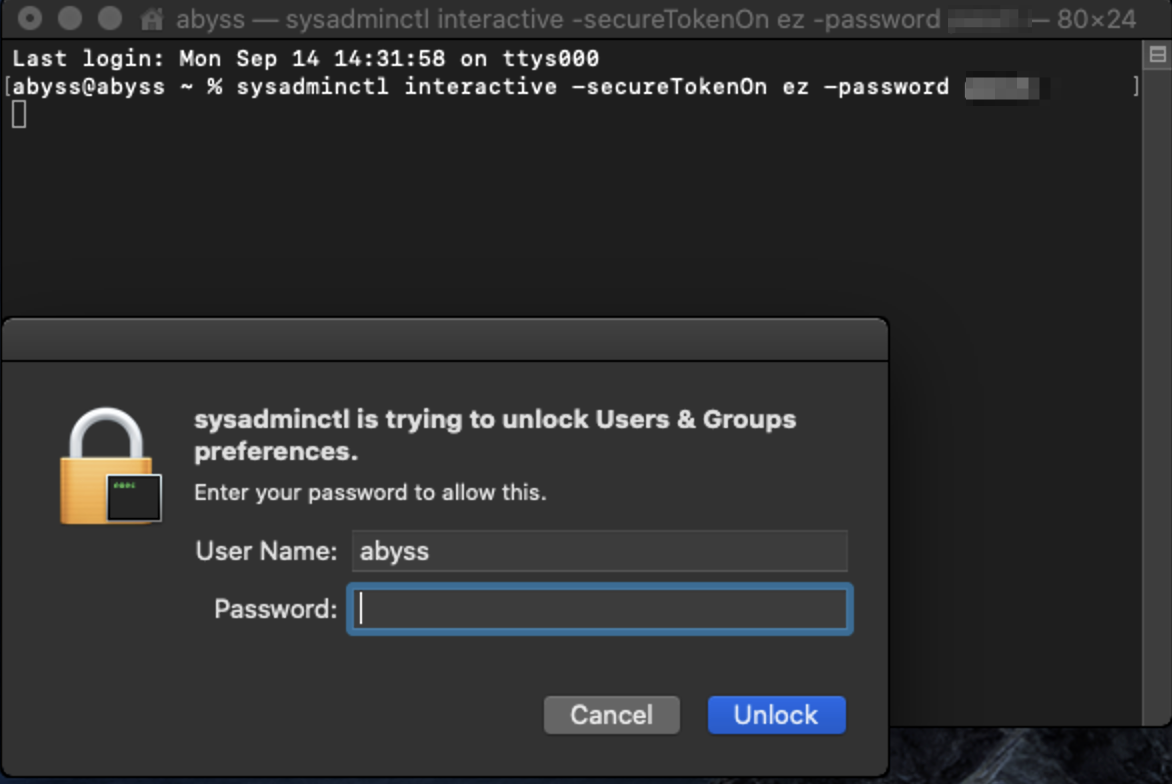Click the Last login line in terminal

click(306, 58)
